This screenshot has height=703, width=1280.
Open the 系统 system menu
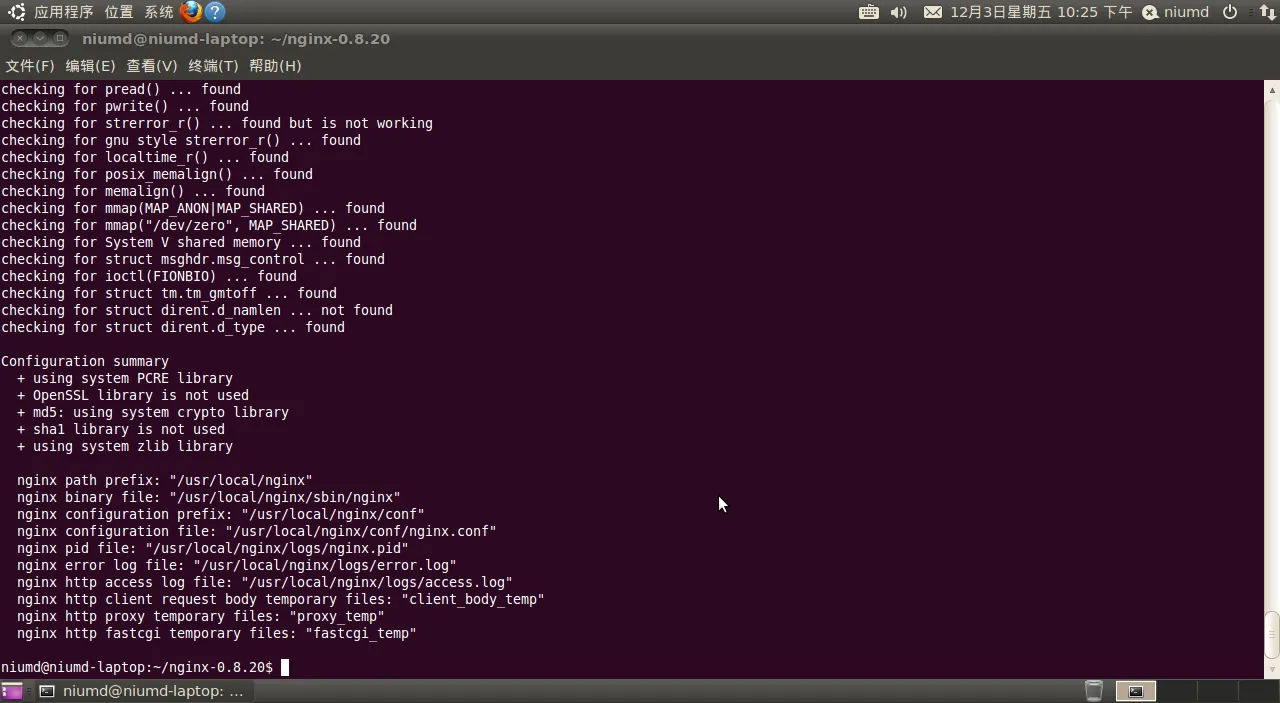click(x=159, y=12)
